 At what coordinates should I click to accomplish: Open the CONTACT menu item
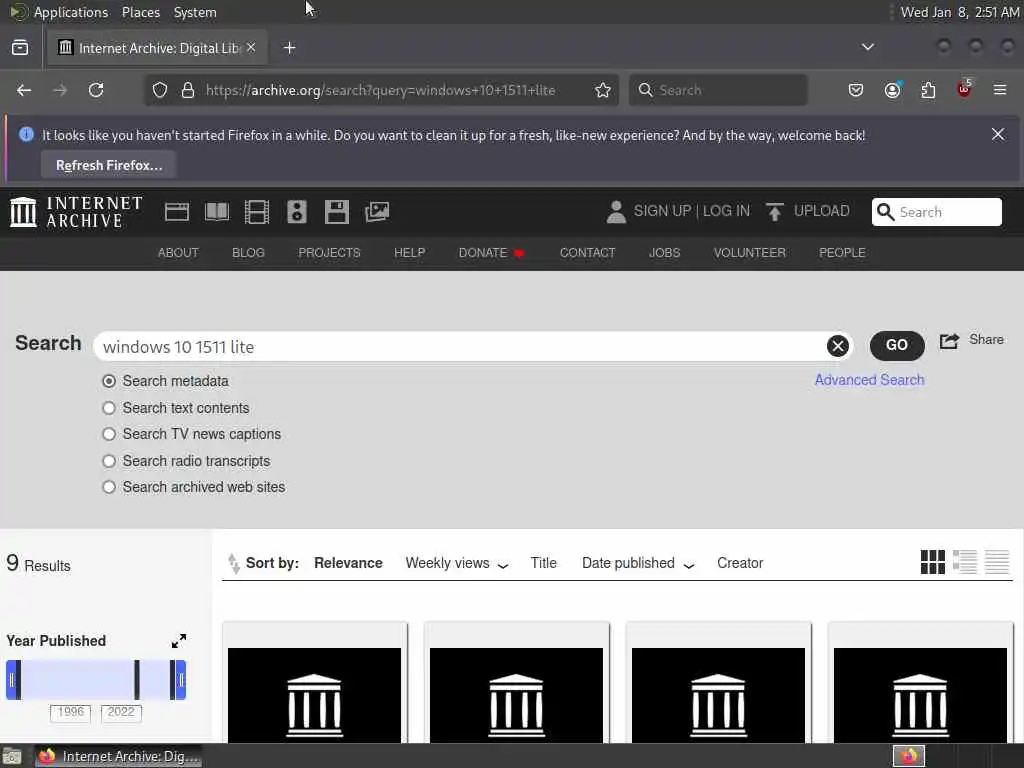point(587,253)
